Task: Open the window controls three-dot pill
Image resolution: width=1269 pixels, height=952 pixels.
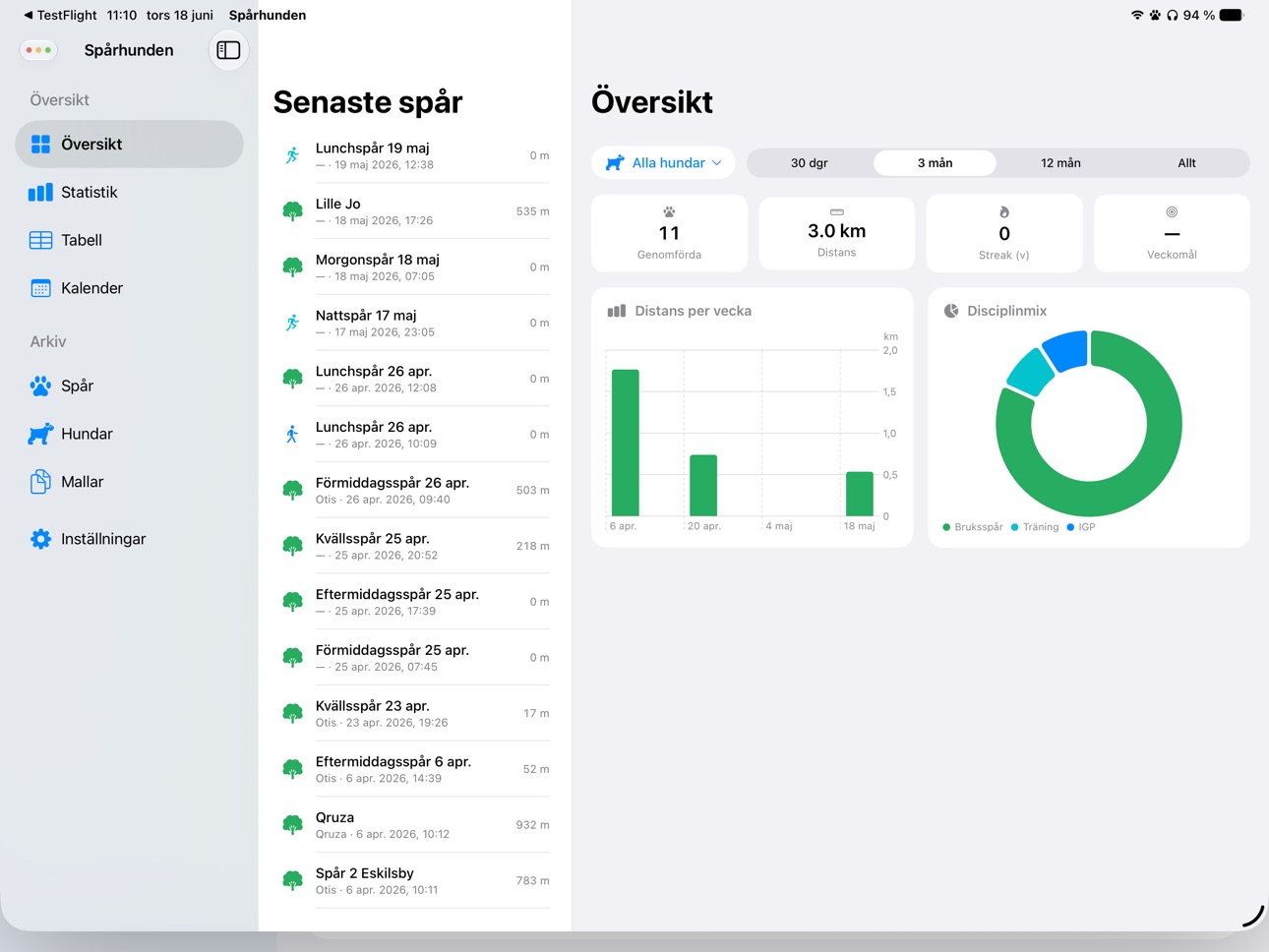Action: pyautogui.click(x=38, y=50)
